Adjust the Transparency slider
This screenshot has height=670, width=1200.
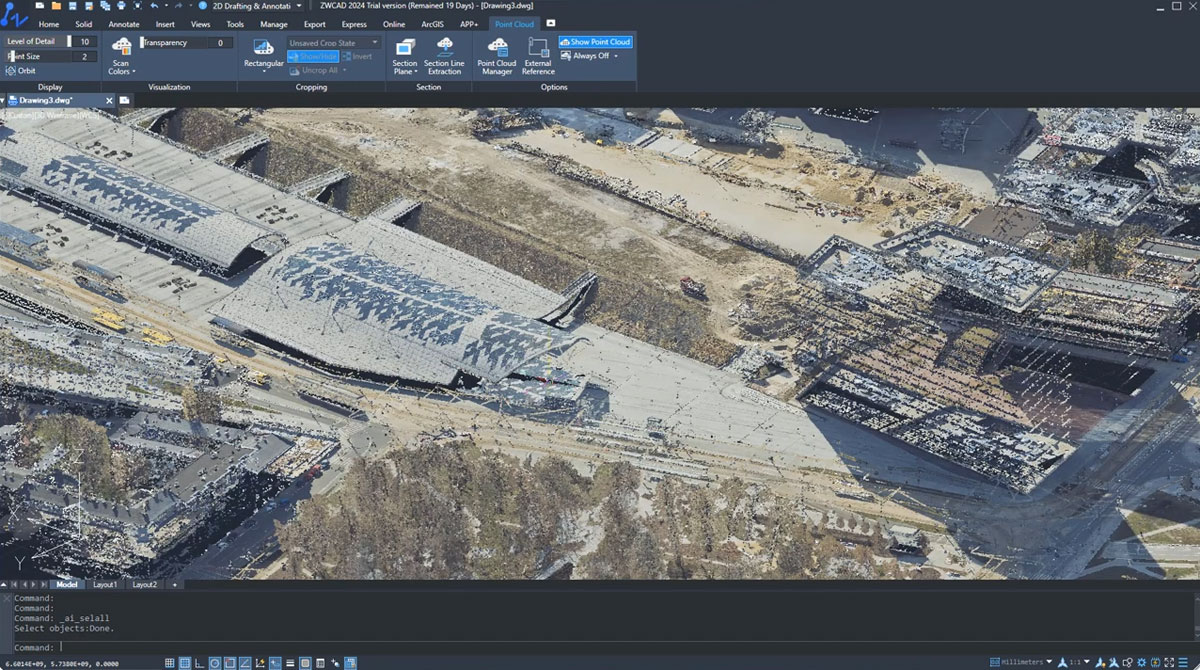click(144, 42)
